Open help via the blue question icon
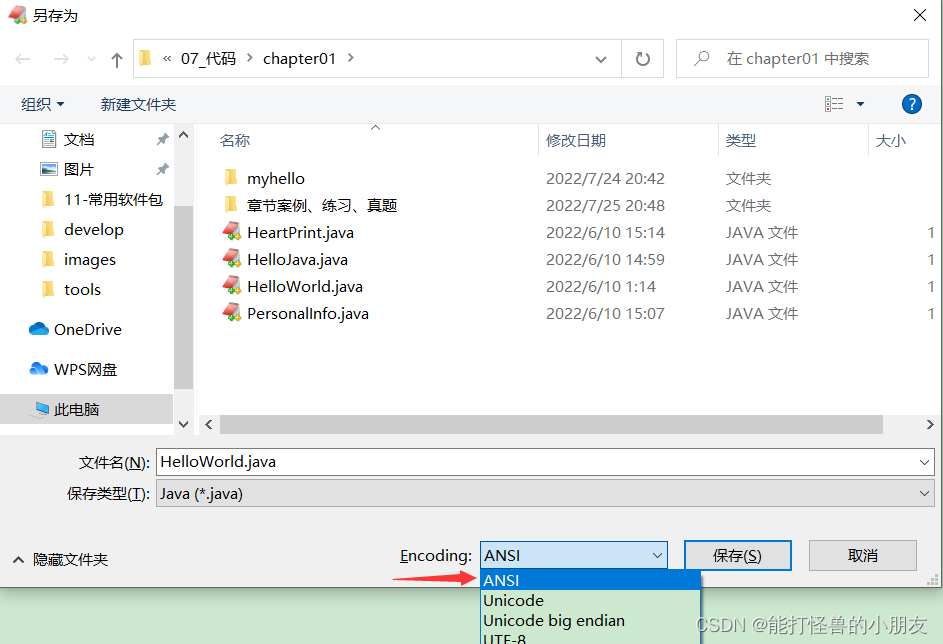 912,104
